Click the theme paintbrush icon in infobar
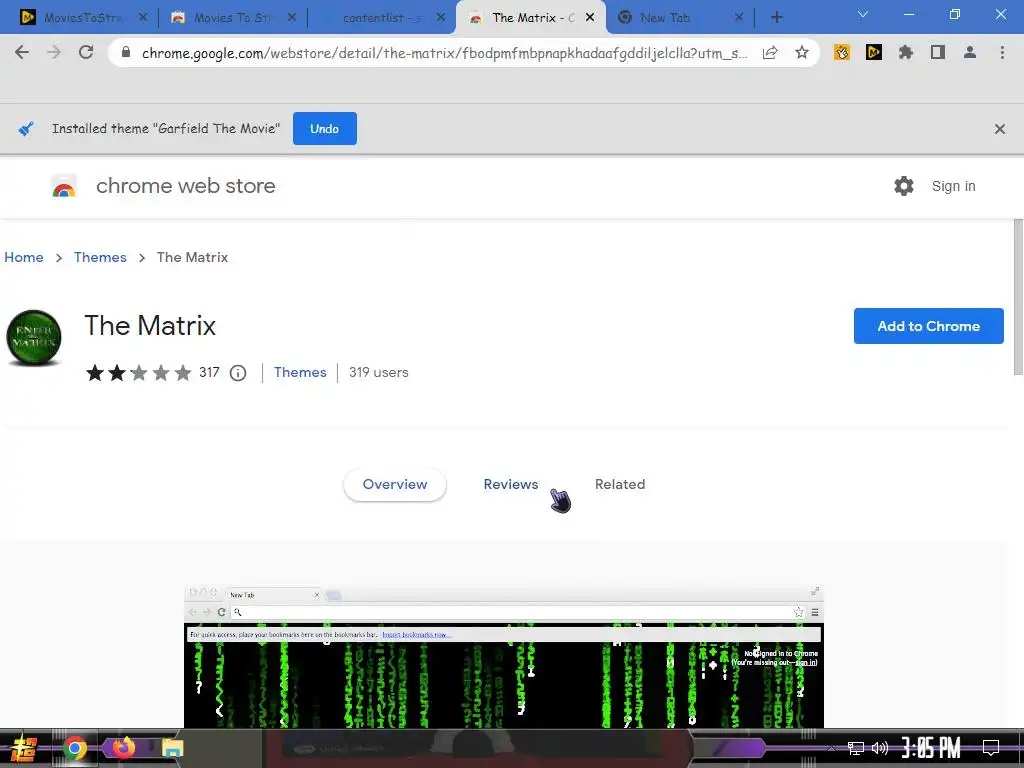The width and height of the screenshot is (1024, 768). (x=26, y=129)
